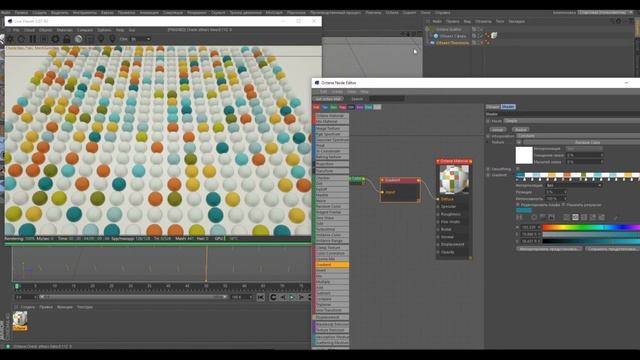Click save preset button below color sliders

[x=612, y=249]
